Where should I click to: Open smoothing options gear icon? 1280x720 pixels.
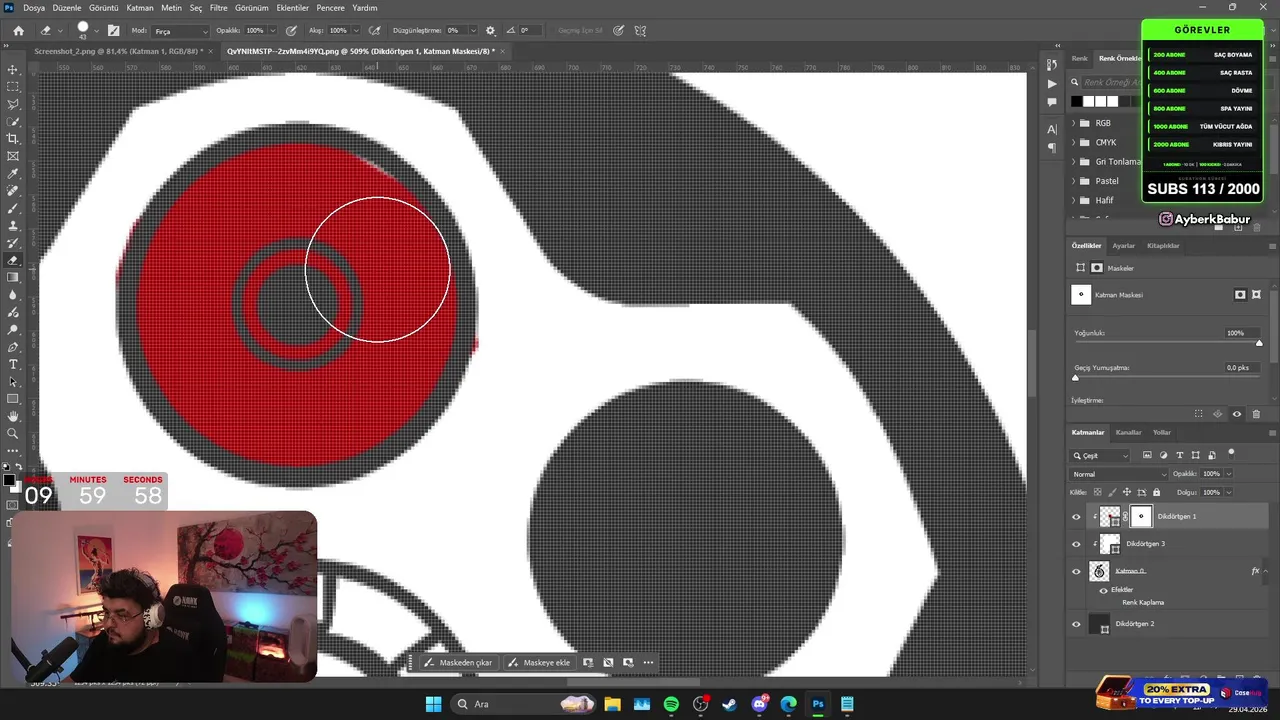coord(490,30)
